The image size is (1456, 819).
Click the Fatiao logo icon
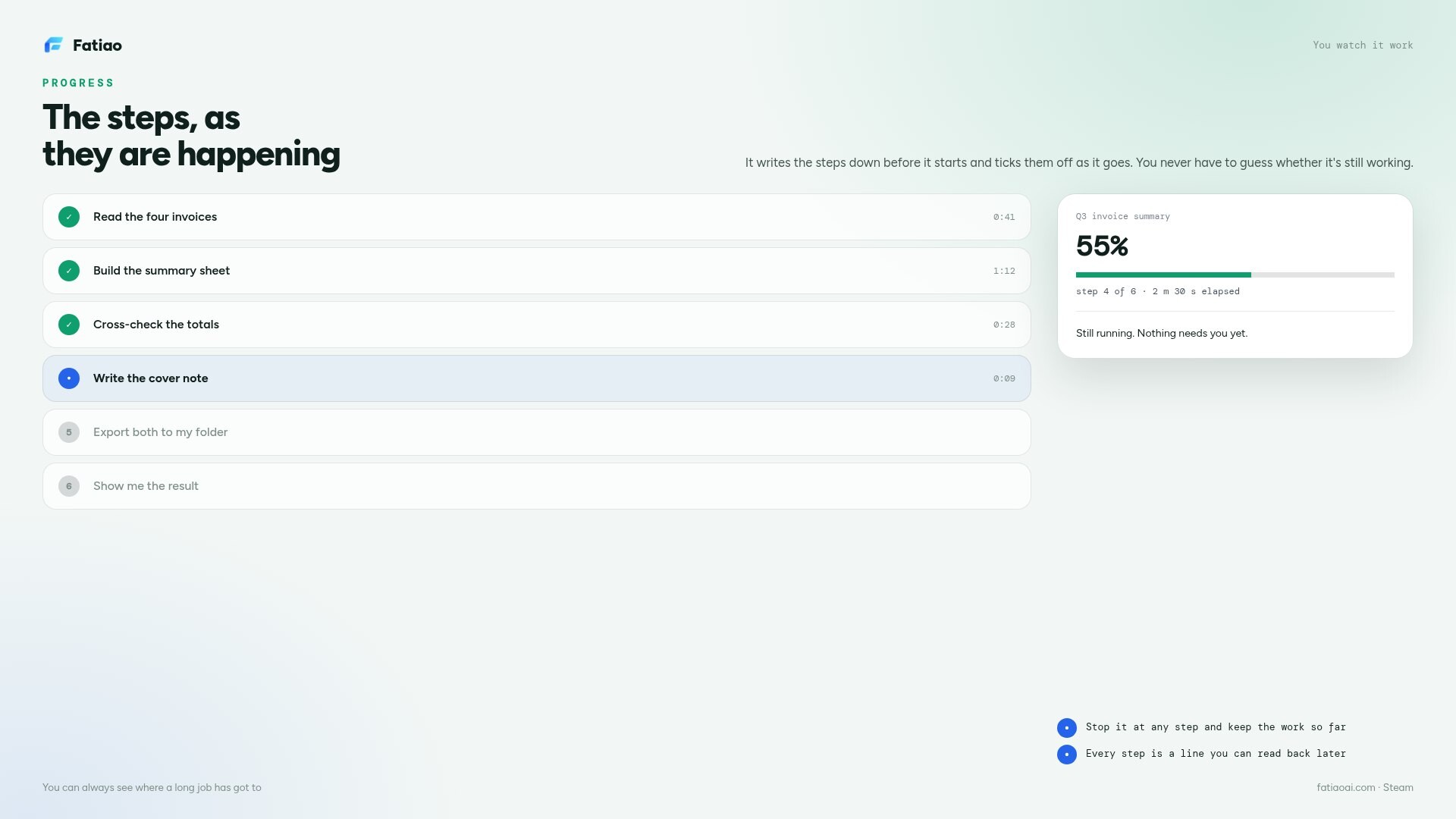[54, 45]
